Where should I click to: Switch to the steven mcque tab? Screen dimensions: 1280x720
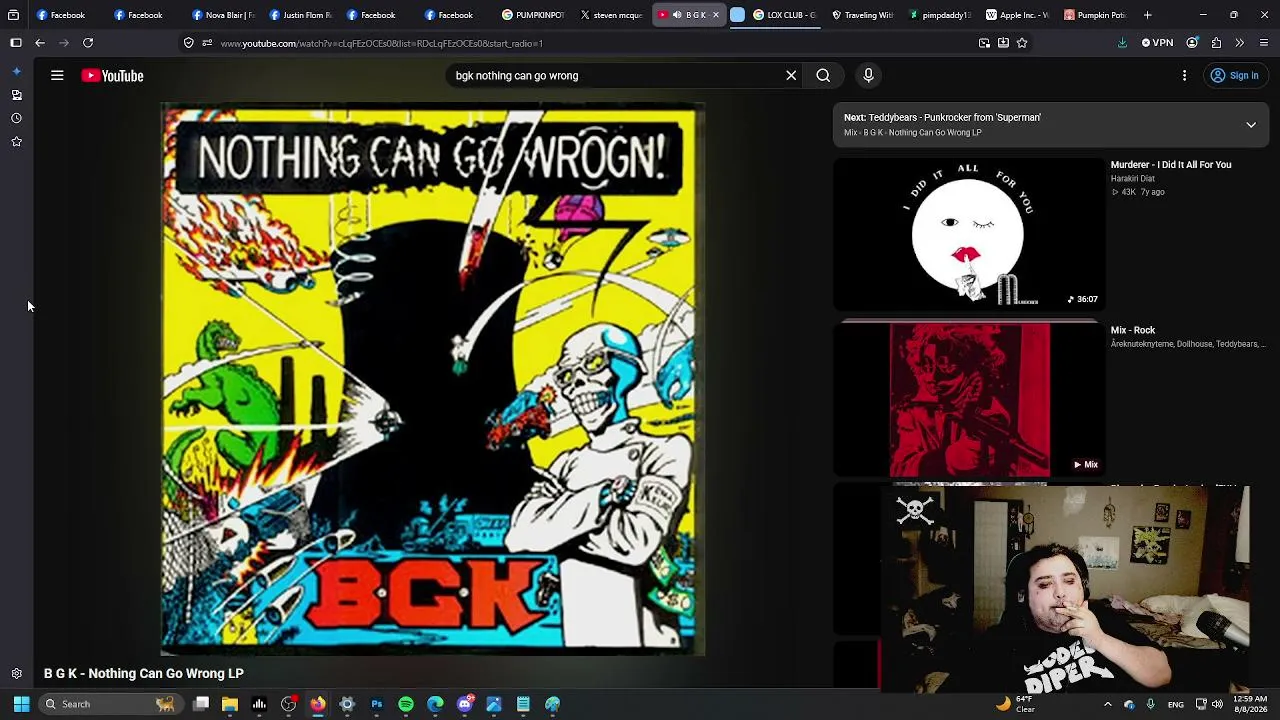[x=611, y=15]
